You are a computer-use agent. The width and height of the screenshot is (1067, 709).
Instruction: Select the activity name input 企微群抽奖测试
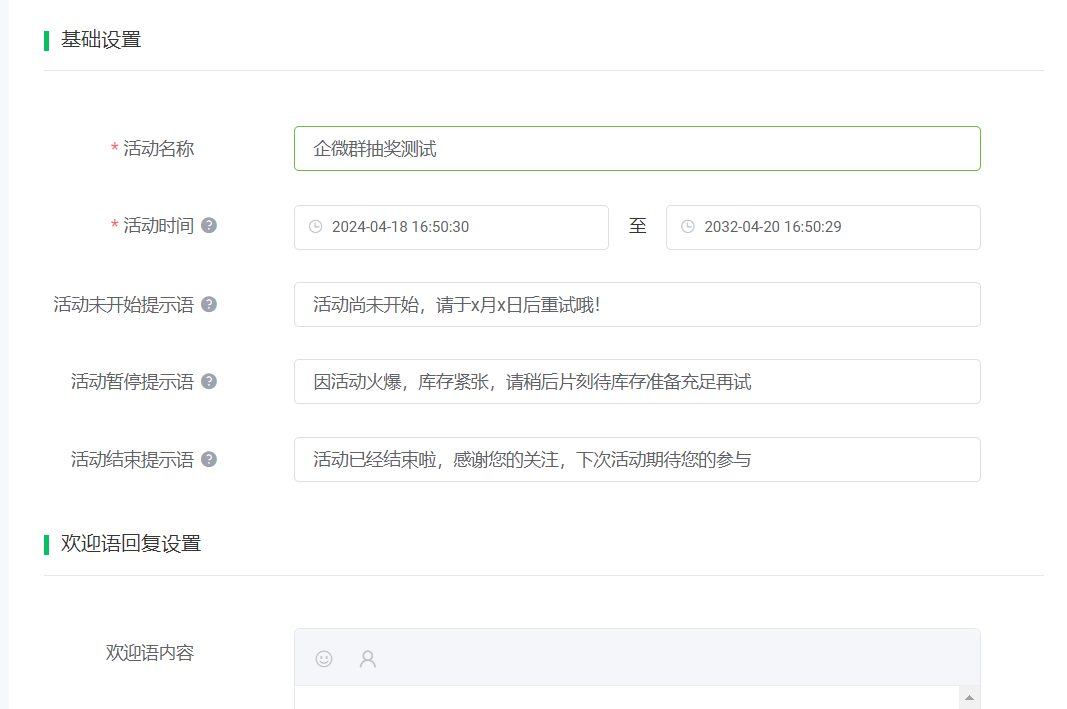point(637,148)
